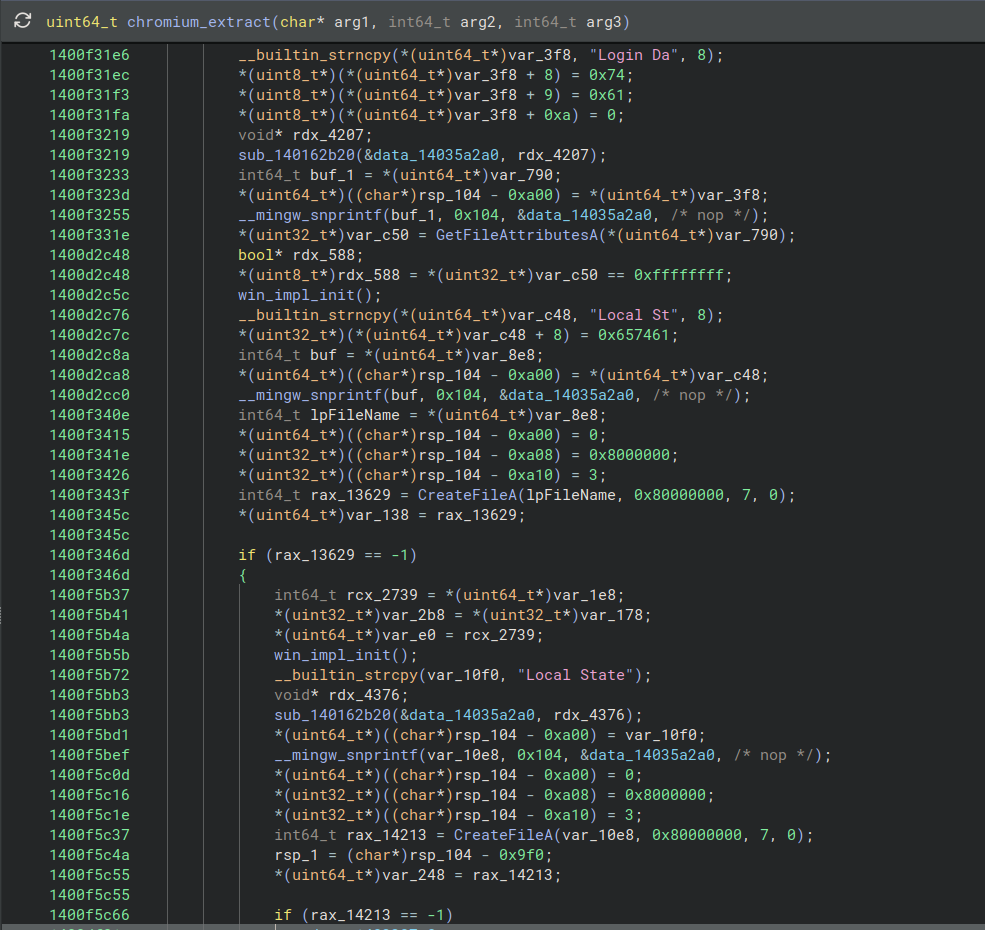Viewport: 985px width, 930px height.
Task: Select the rsp_1 assignment variable
Action: point(296,855)
